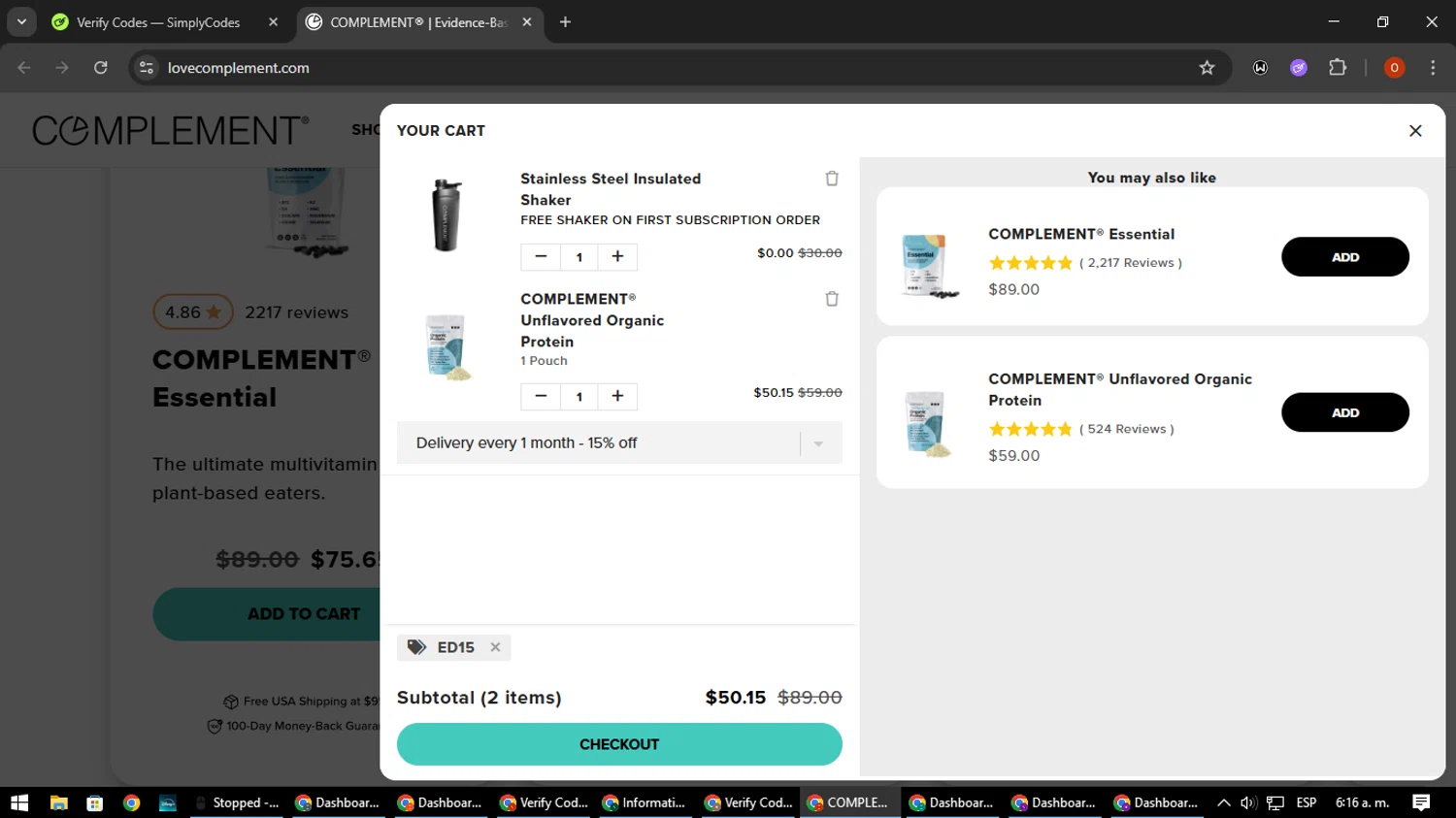Go forward in browser history

(62, 68)
